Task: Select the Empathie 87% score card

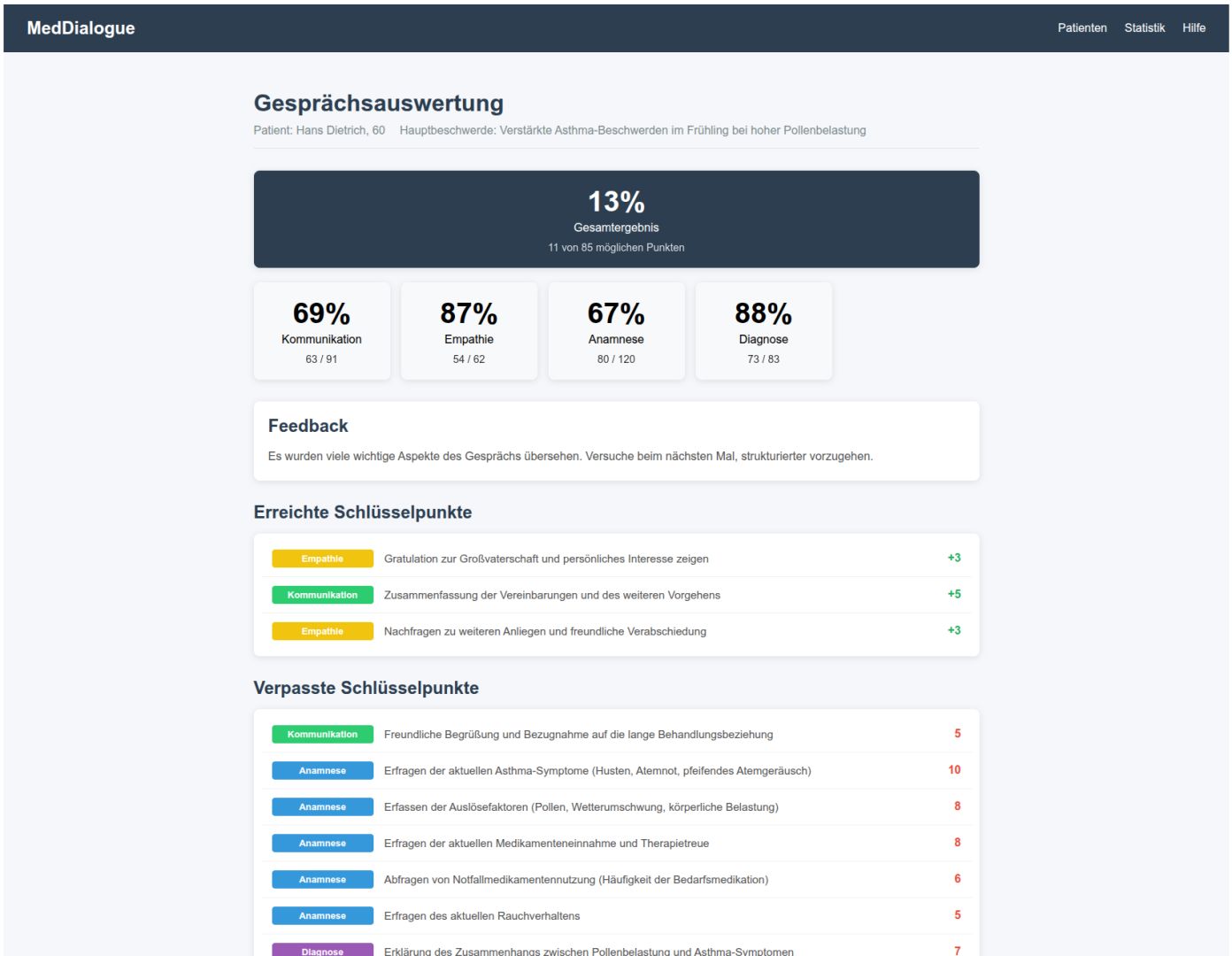Action: 468,331
